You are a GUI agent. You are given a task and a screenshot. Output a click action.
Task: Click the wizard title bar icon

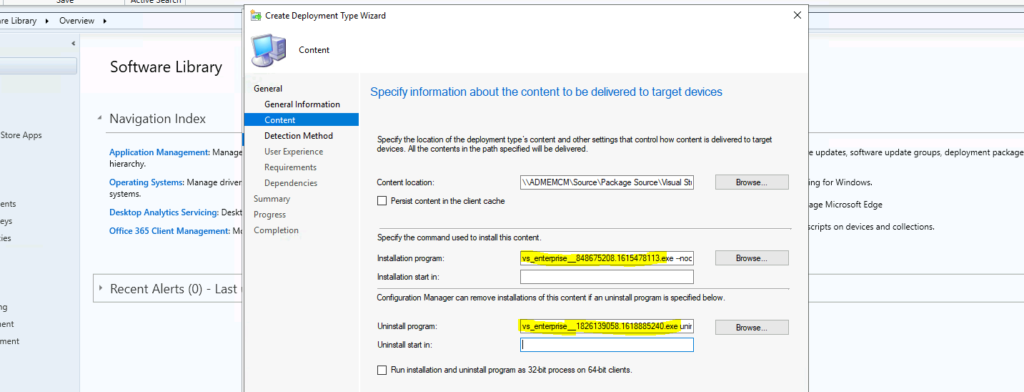click(256, 15)
